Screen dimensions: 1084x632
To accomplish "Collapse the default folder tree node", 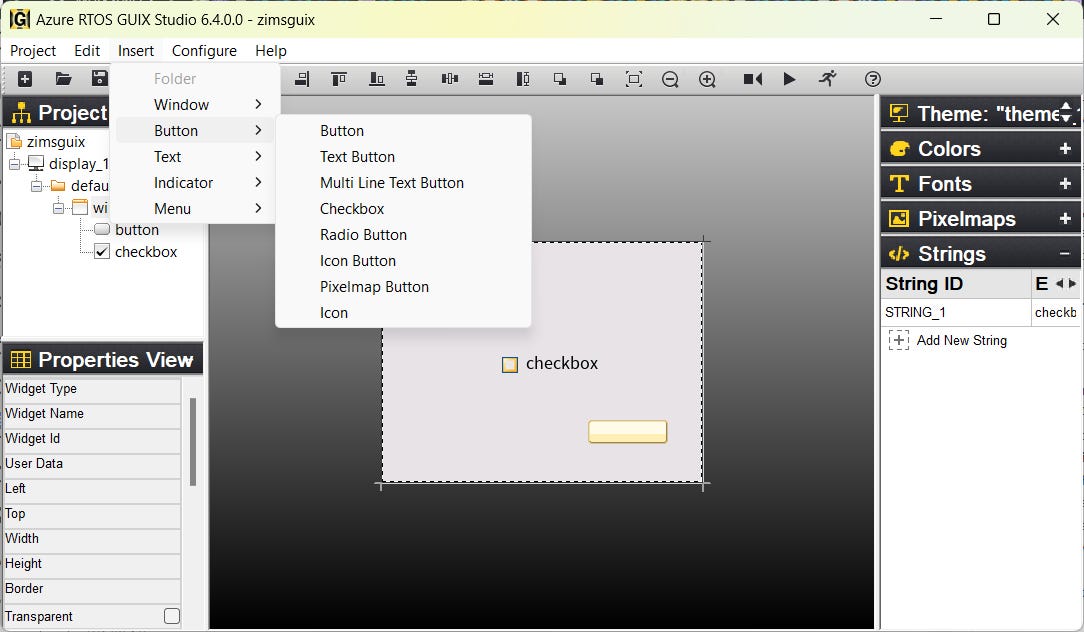I will coord(36,186).
